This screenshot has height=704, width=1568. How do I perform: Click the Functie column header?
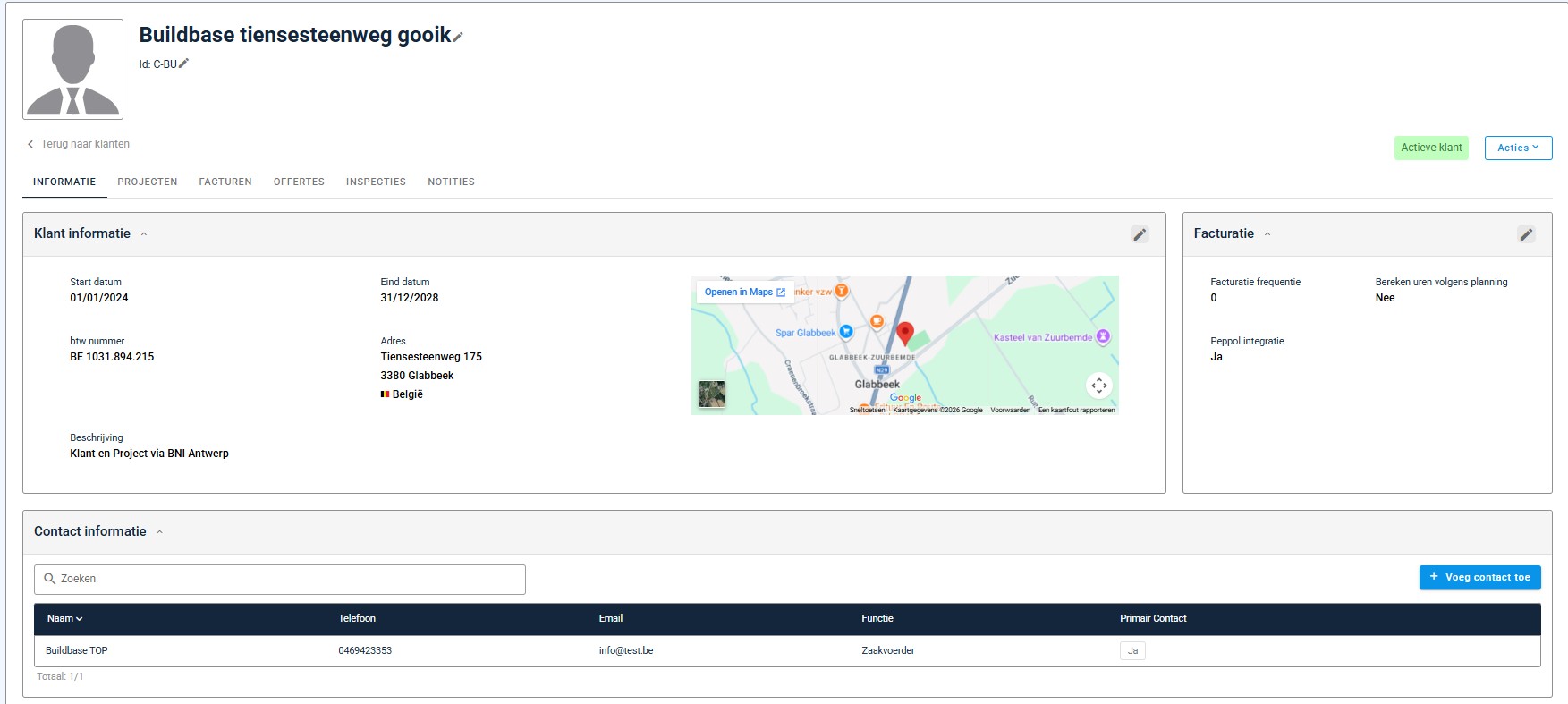tap(877, 619)
